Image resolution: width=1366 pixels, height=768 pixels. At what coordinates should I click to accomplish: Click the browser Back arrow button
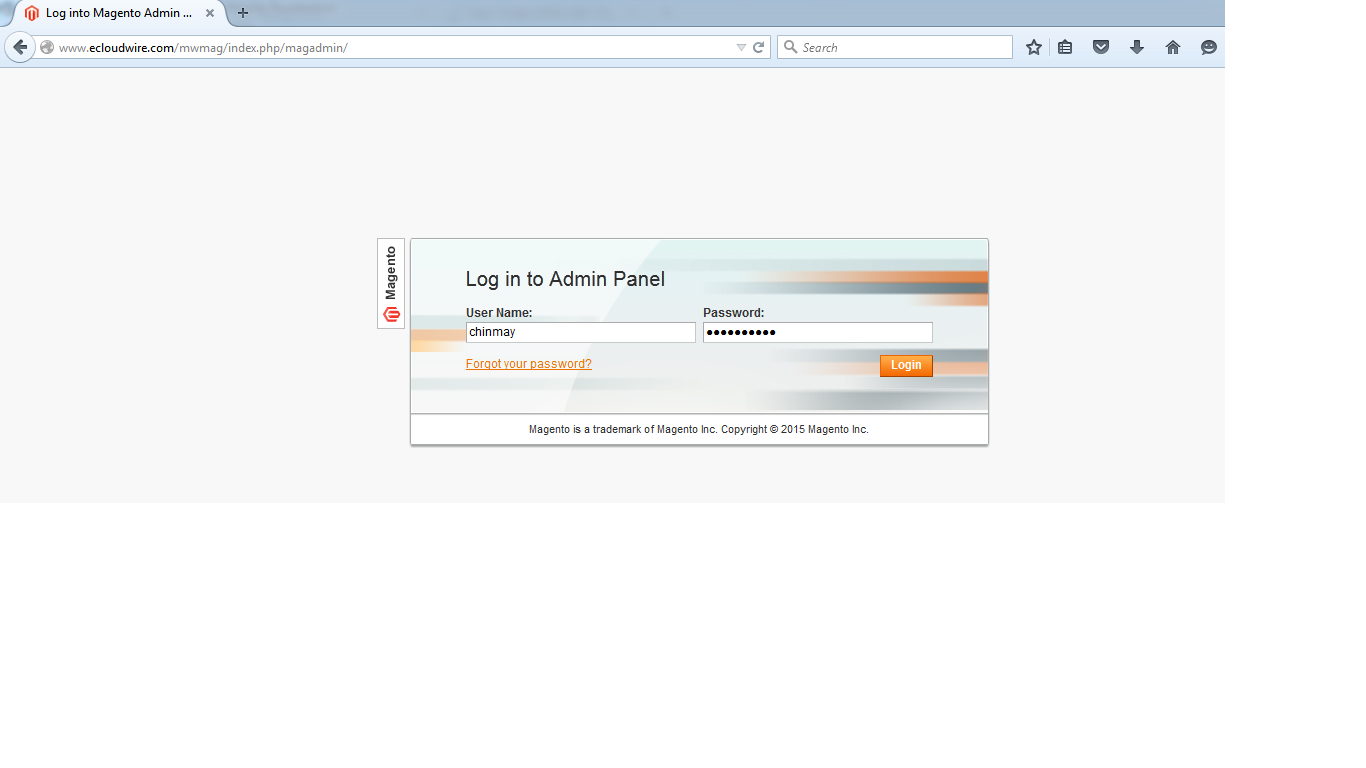tap(20, 47)
